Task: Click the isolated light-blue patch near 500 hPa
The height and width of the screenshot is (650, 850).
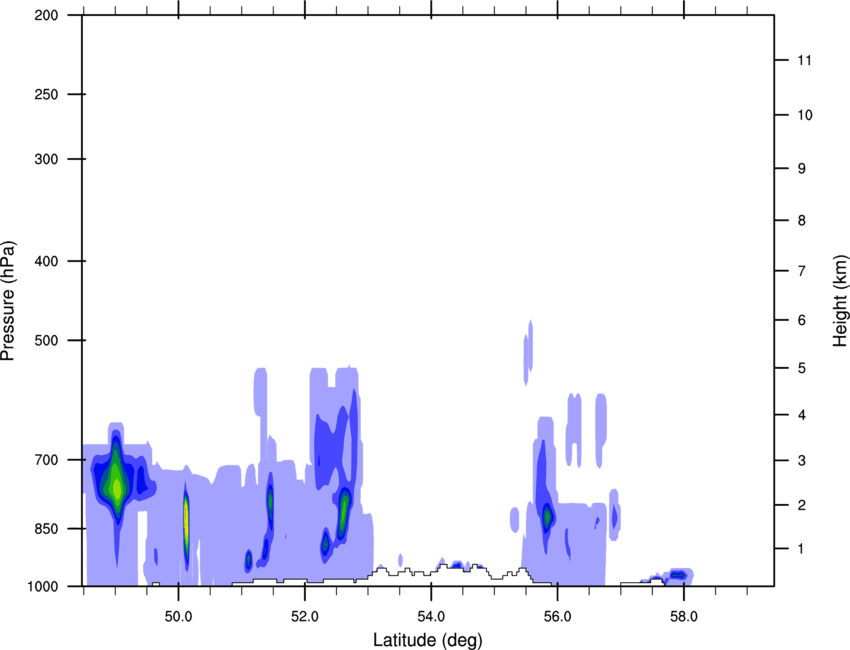Action: click(x=528, y=352)
